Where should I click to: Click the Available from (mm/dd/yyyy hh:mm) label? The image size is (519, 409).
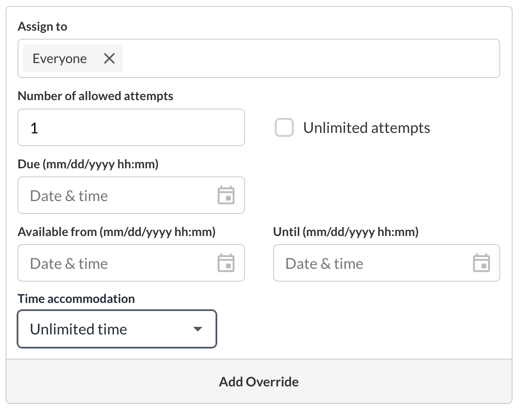[x=117, y=232]
